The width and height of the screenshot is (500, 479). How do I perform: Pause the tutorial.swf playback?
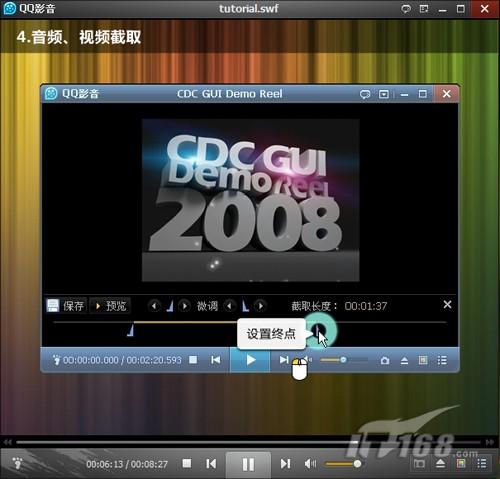pyautogui.click(x=248, y=464)
